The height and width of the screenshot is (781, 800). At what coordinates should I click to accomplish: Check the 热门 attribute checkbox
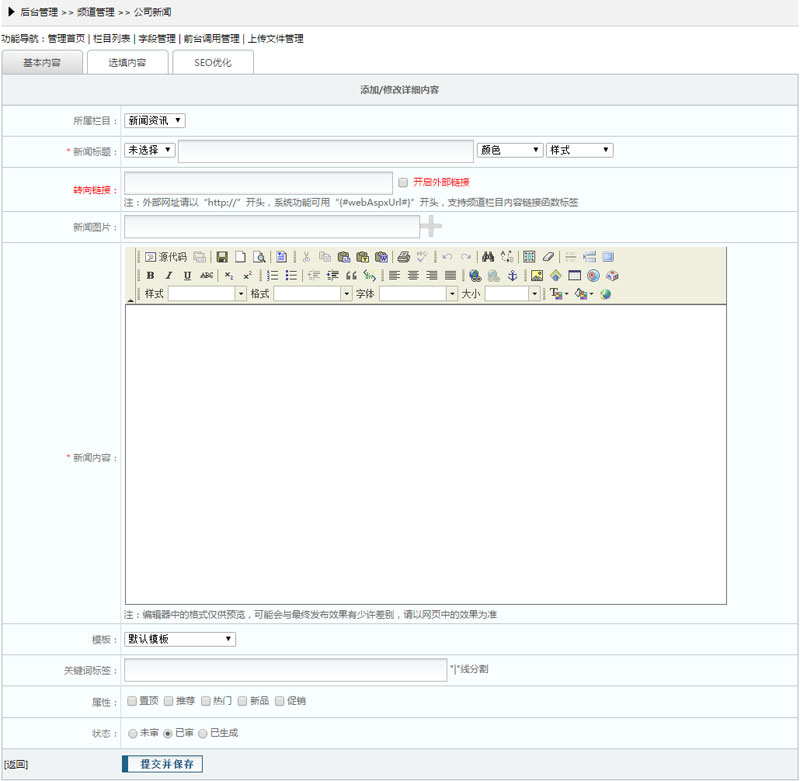click(206, 701)
